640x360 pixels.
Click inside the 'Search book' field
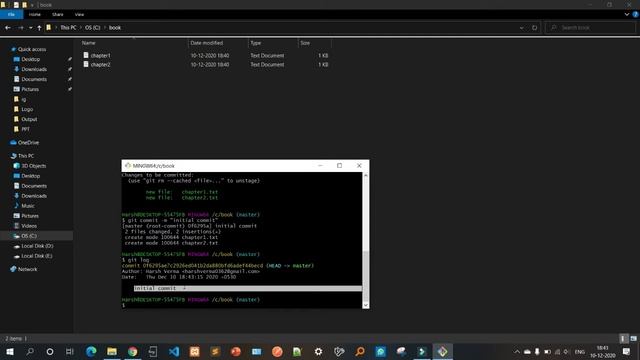coord(590,28)
